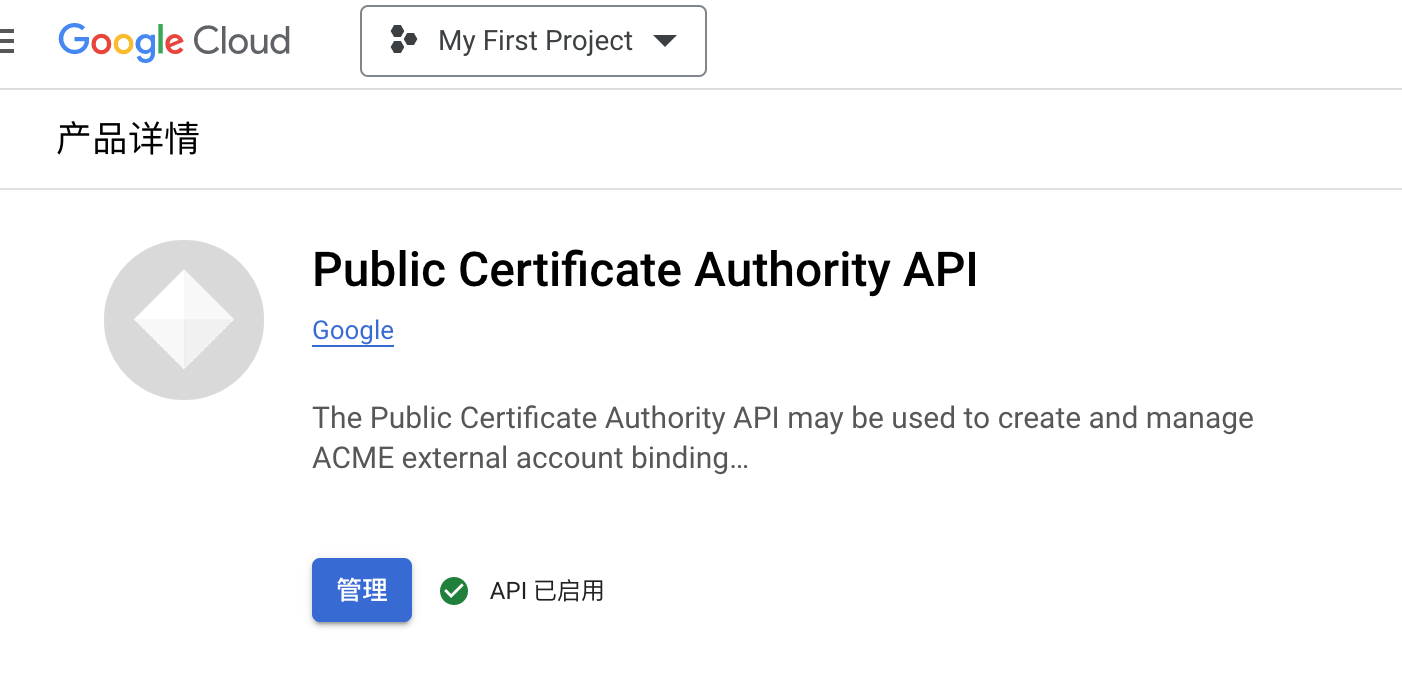
Task: Click the ACME external account binding text
Action: click(x=520, y=458)
